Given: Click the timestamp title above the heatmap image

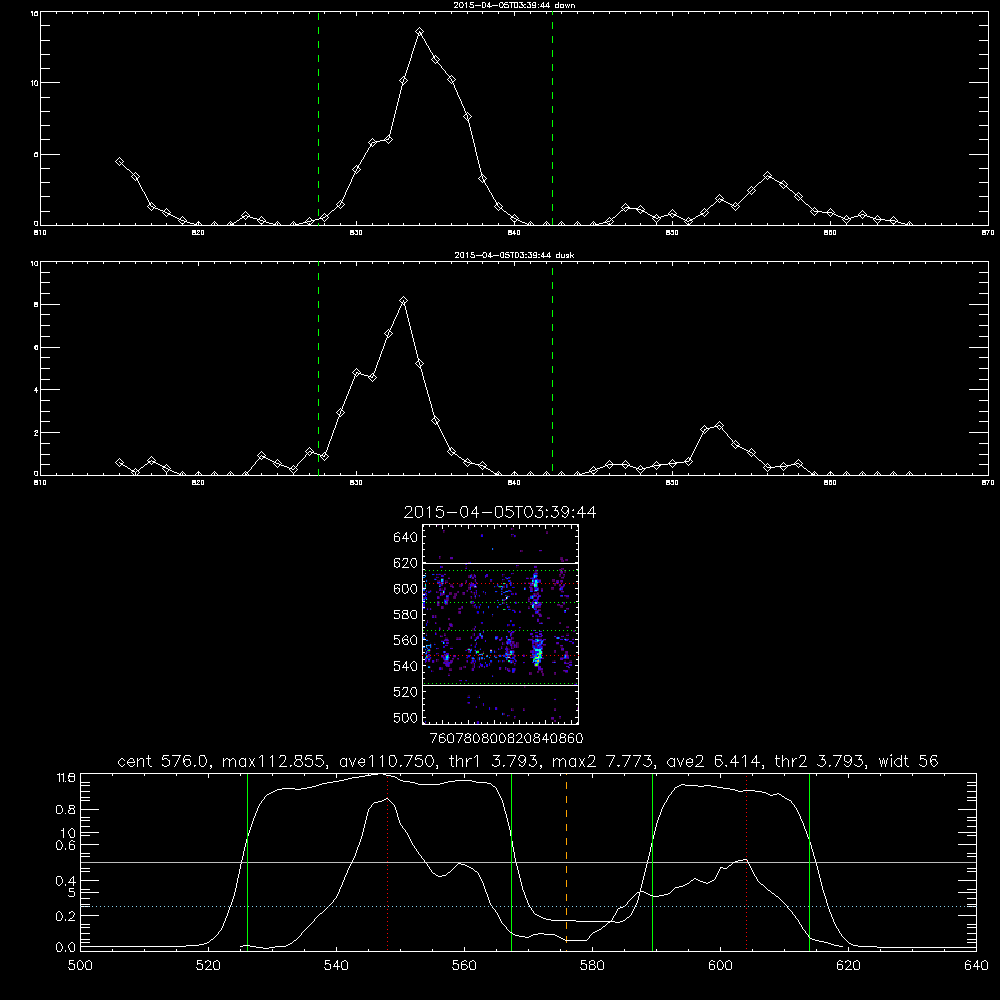Looking at the screenshot, I should coord(499,512).
